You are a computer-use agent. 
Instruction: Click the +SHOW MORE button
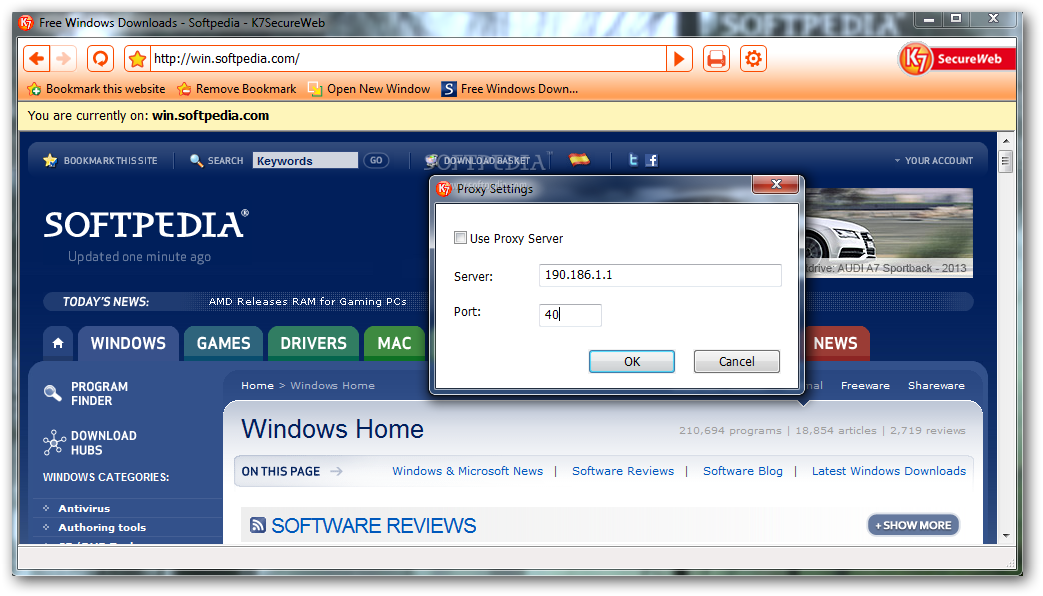click(x=913, y=525)
